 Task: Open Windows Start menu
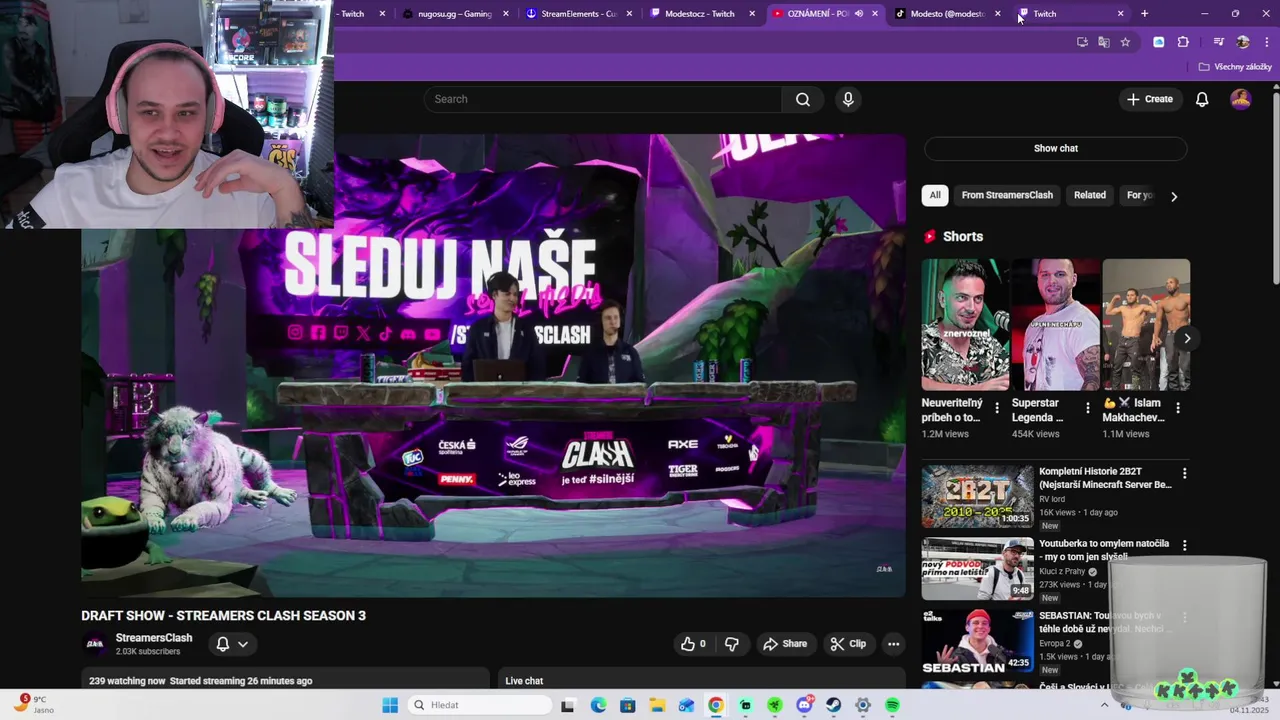(390, 705)
